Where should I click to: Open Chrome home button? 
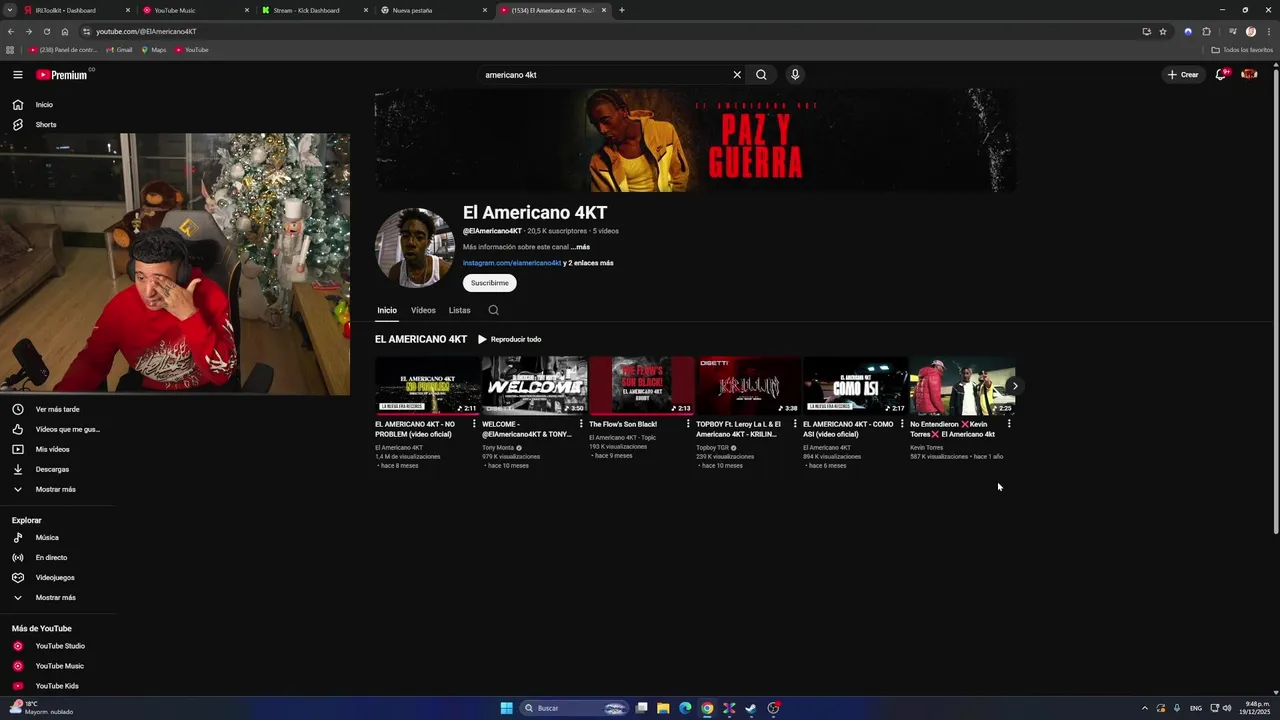[x=65, y=31]
